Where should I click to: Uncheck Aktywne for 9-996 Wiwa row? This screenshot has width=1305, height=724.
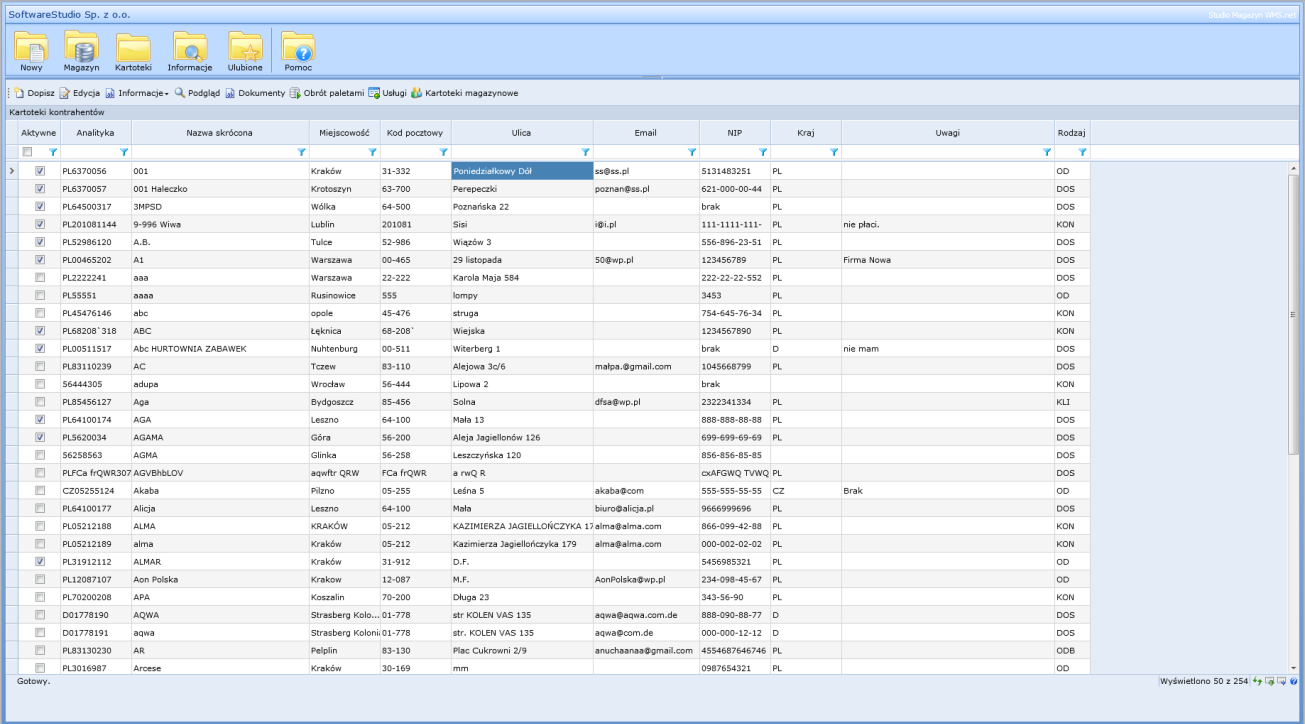click(x=40, y=224)
